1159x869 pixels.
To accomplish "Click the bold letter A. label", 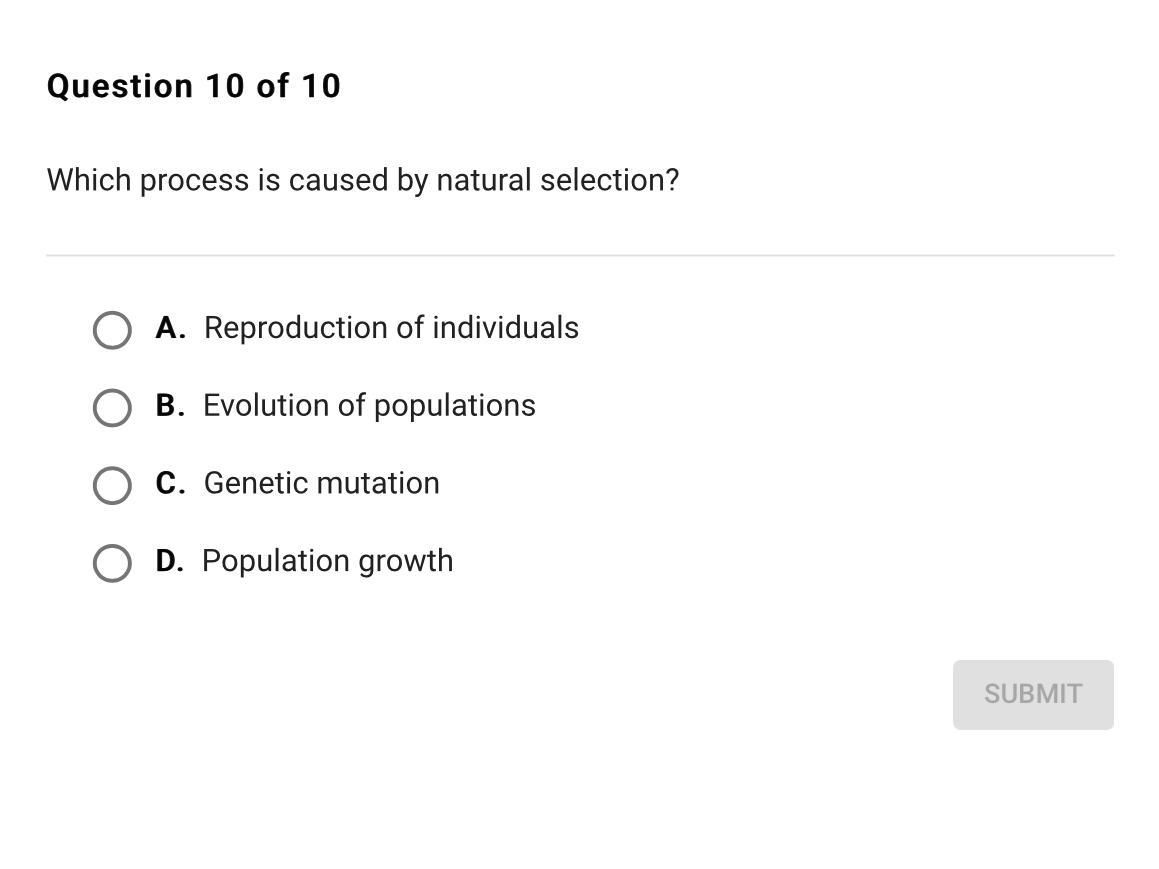I will point(170,328).
